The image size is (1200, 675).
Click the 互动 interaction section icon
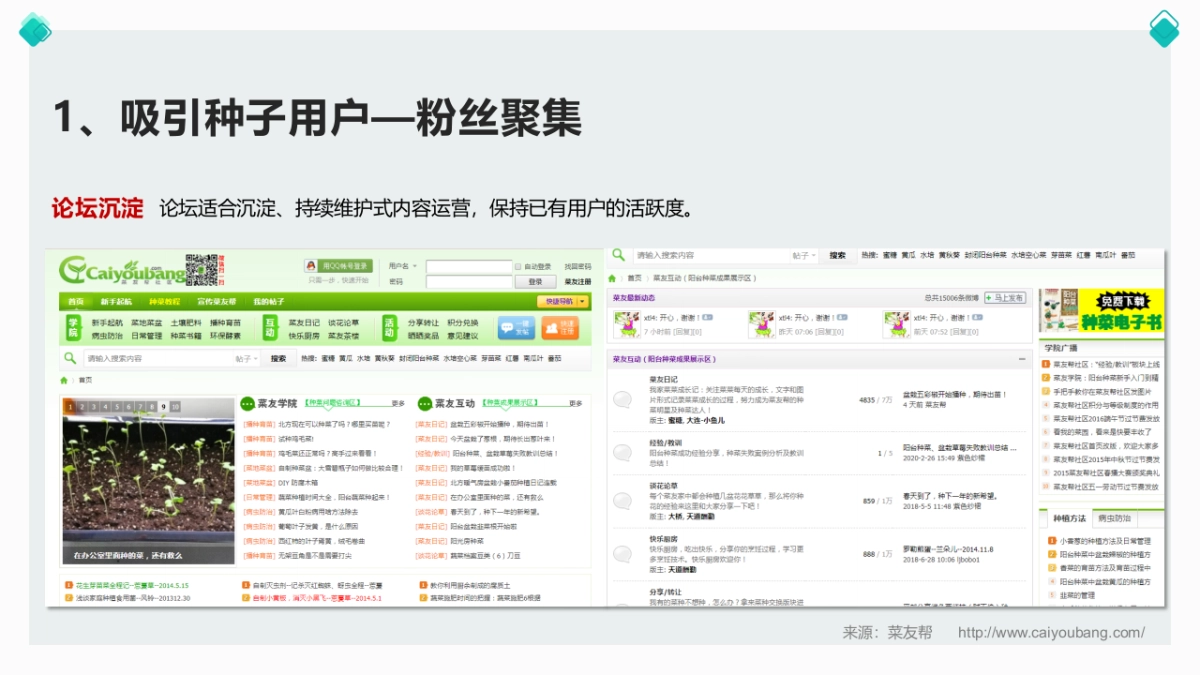pos(272,327)
